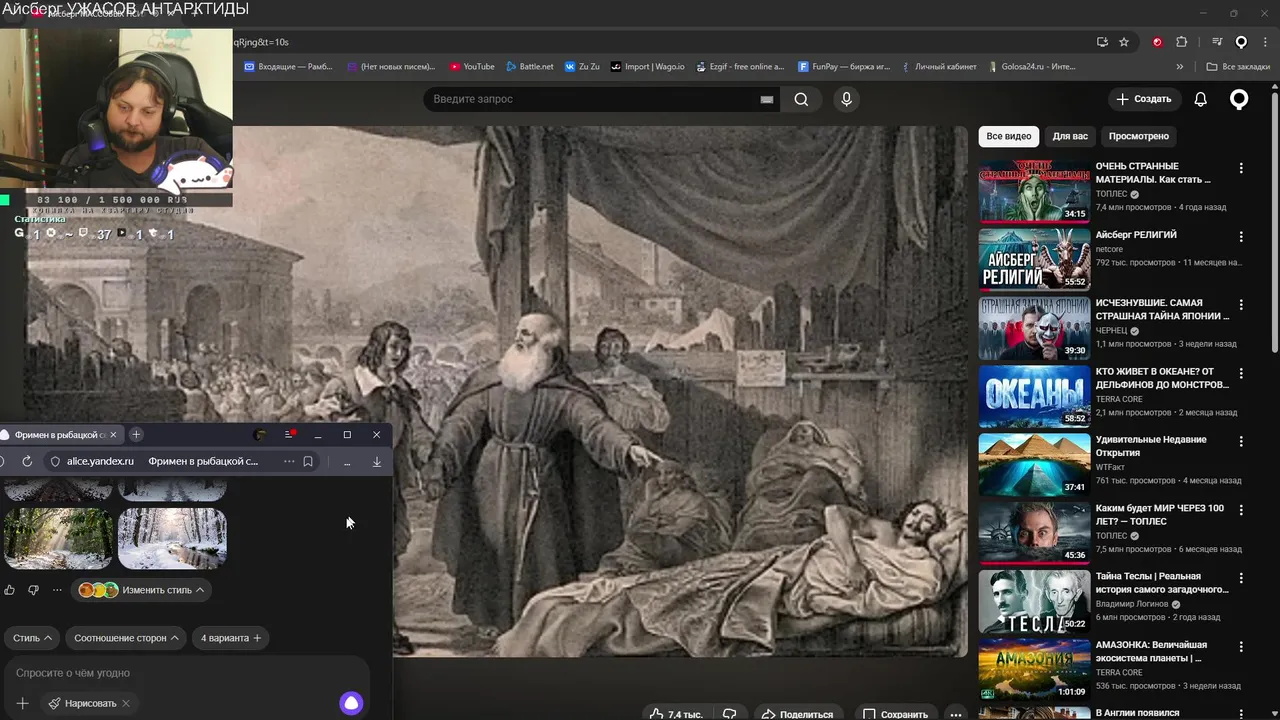
Task: Select the 'Все видео' filter chip
Action: pyautogui.click(x=1008, y=136)
